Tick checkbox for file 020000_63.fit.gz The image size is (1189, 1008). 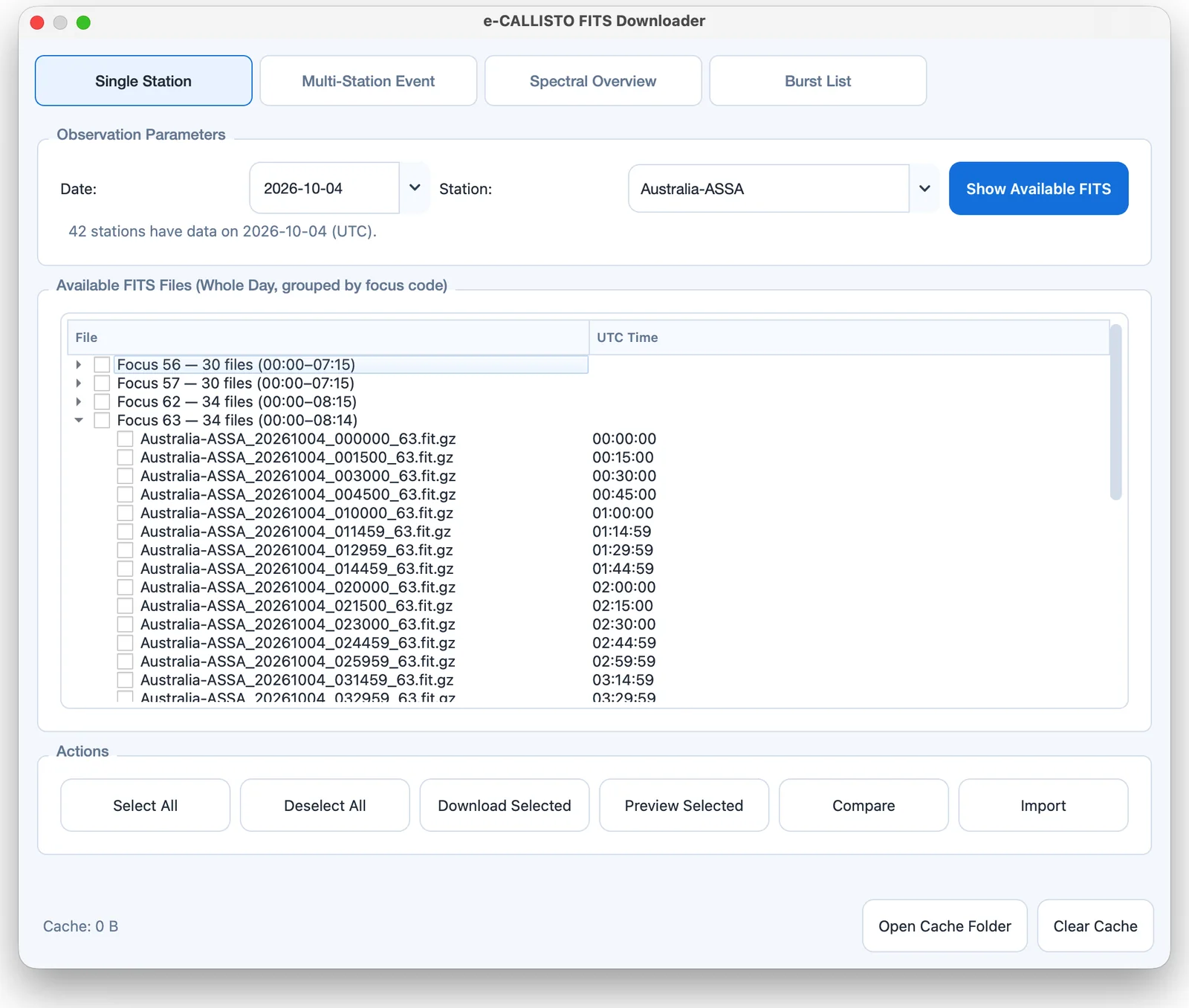[x=126, y=587]
